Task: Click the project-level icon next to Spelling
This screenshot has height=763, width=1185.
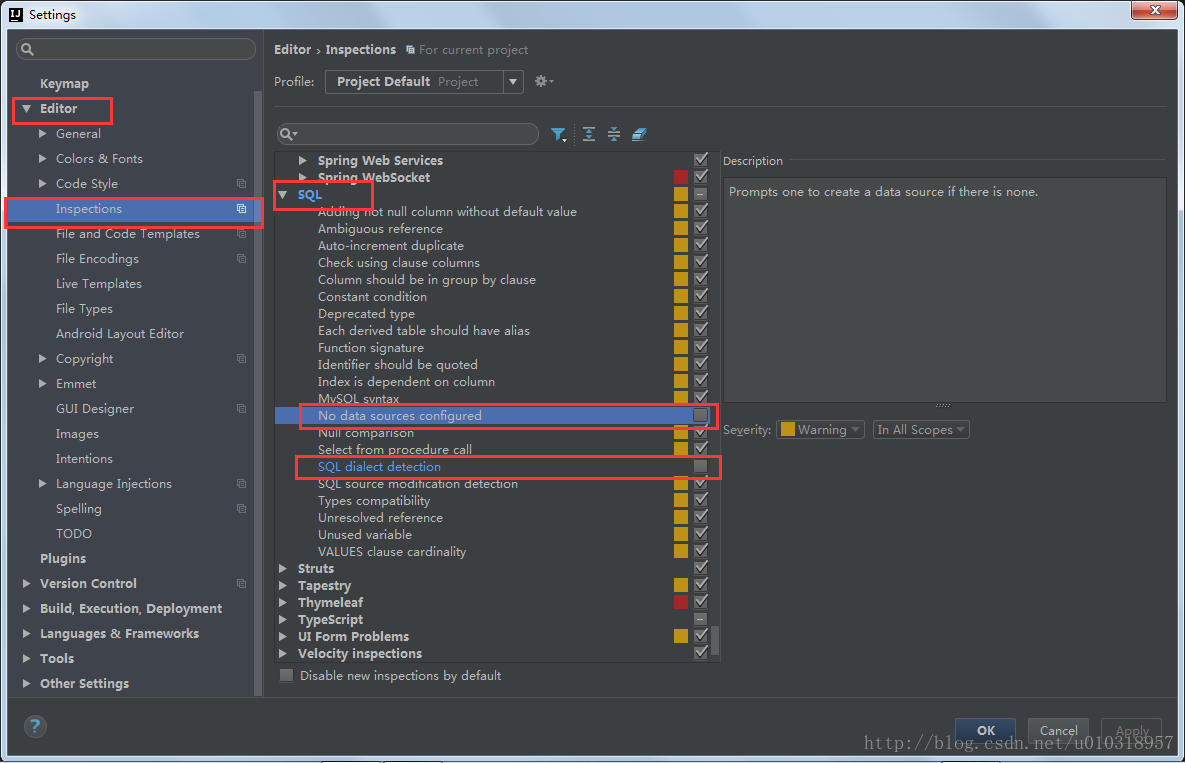Action: 241,508
